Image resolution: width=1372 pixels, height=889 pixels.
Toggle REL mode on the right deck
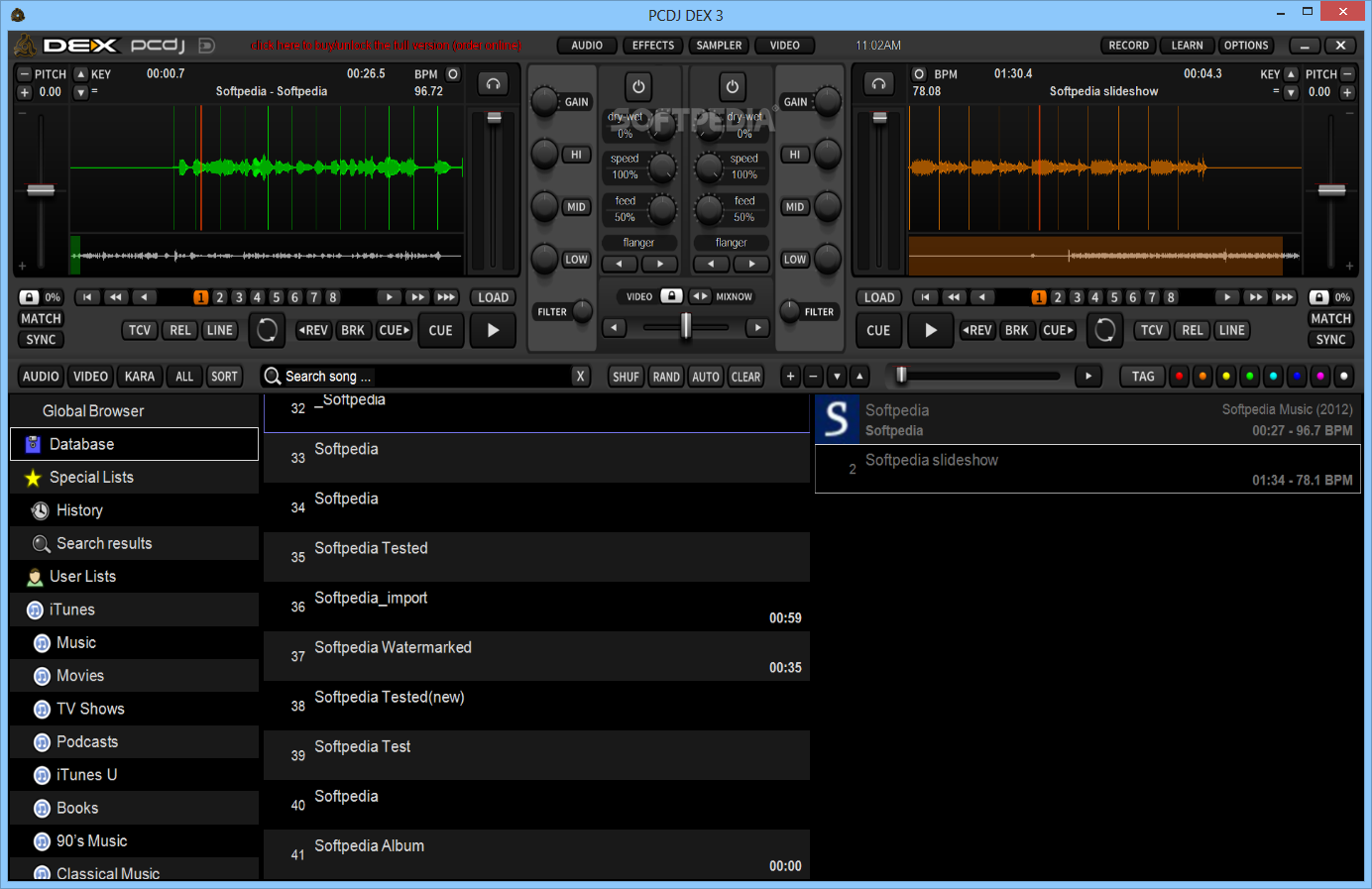point(1192,330)
